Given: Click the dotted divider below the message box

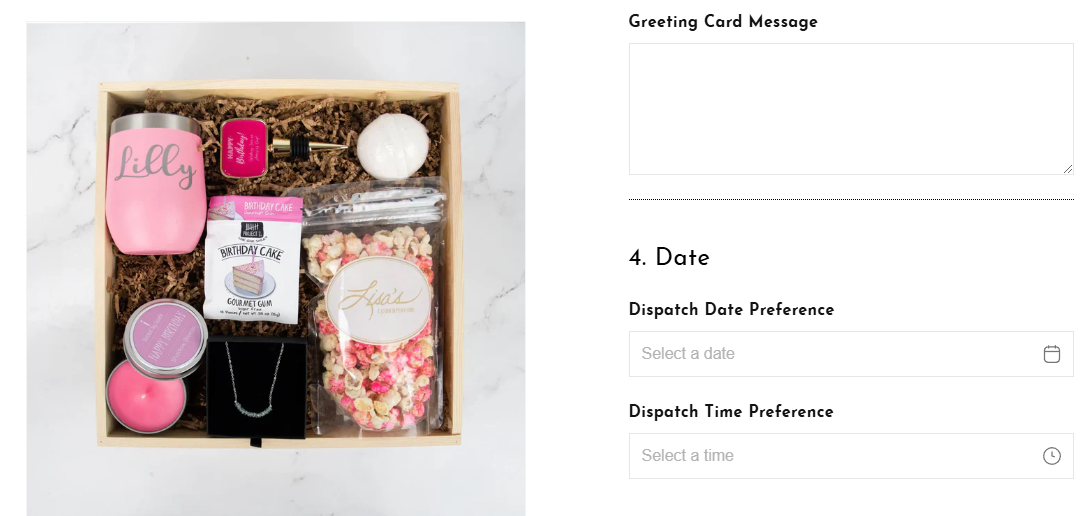Looking at the screenshot, I should tap(851, 200).
